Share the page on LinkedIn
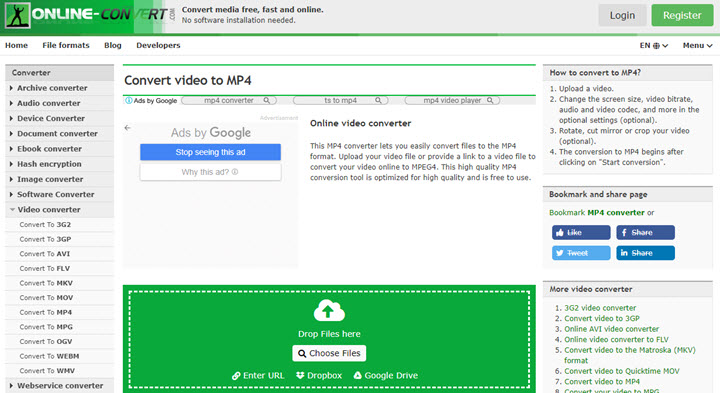This screenshot has height=393, width=720. pyautogui.click(x=645, y=253)
